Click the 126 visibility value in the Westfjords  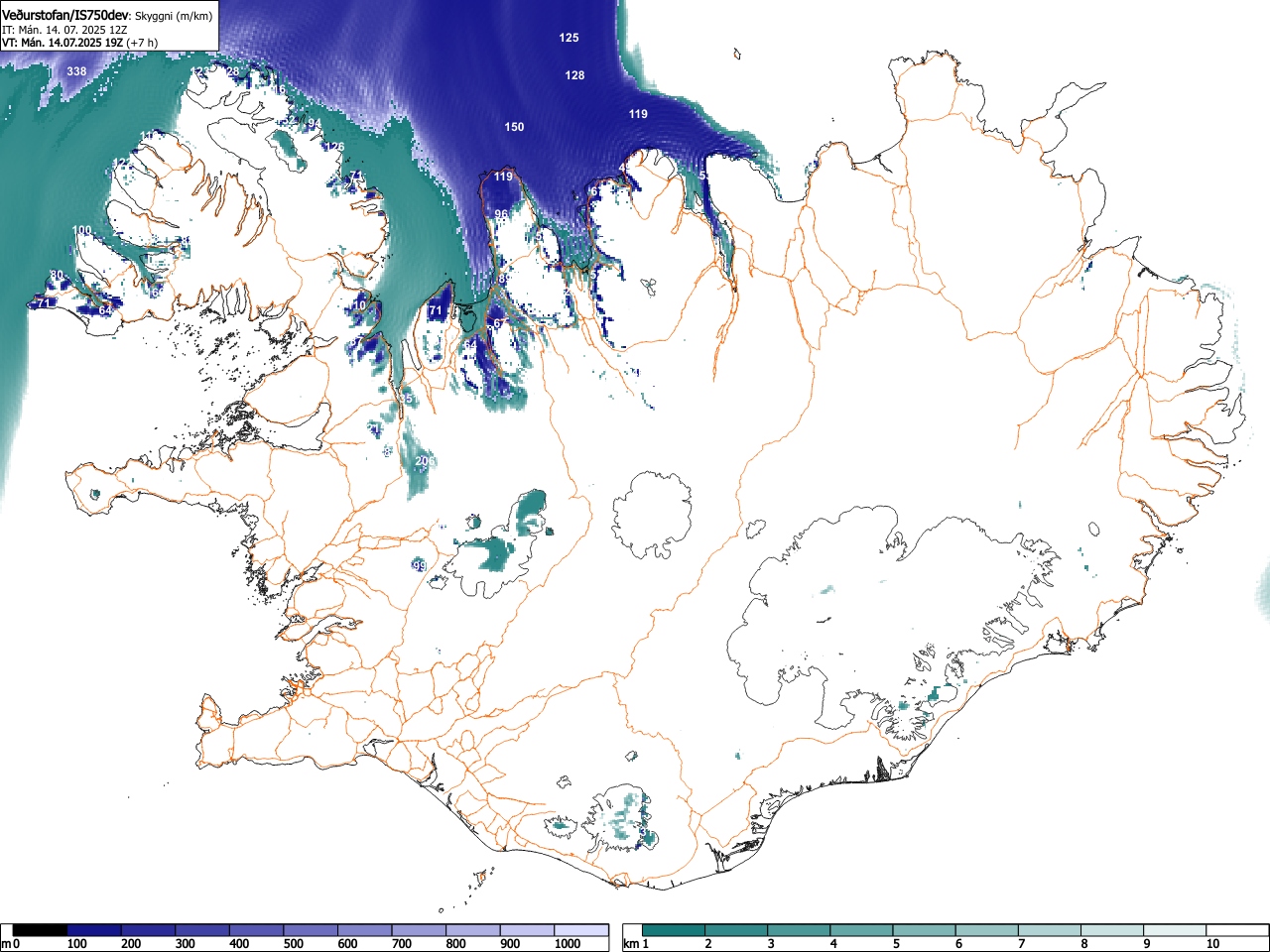[334, 147]
